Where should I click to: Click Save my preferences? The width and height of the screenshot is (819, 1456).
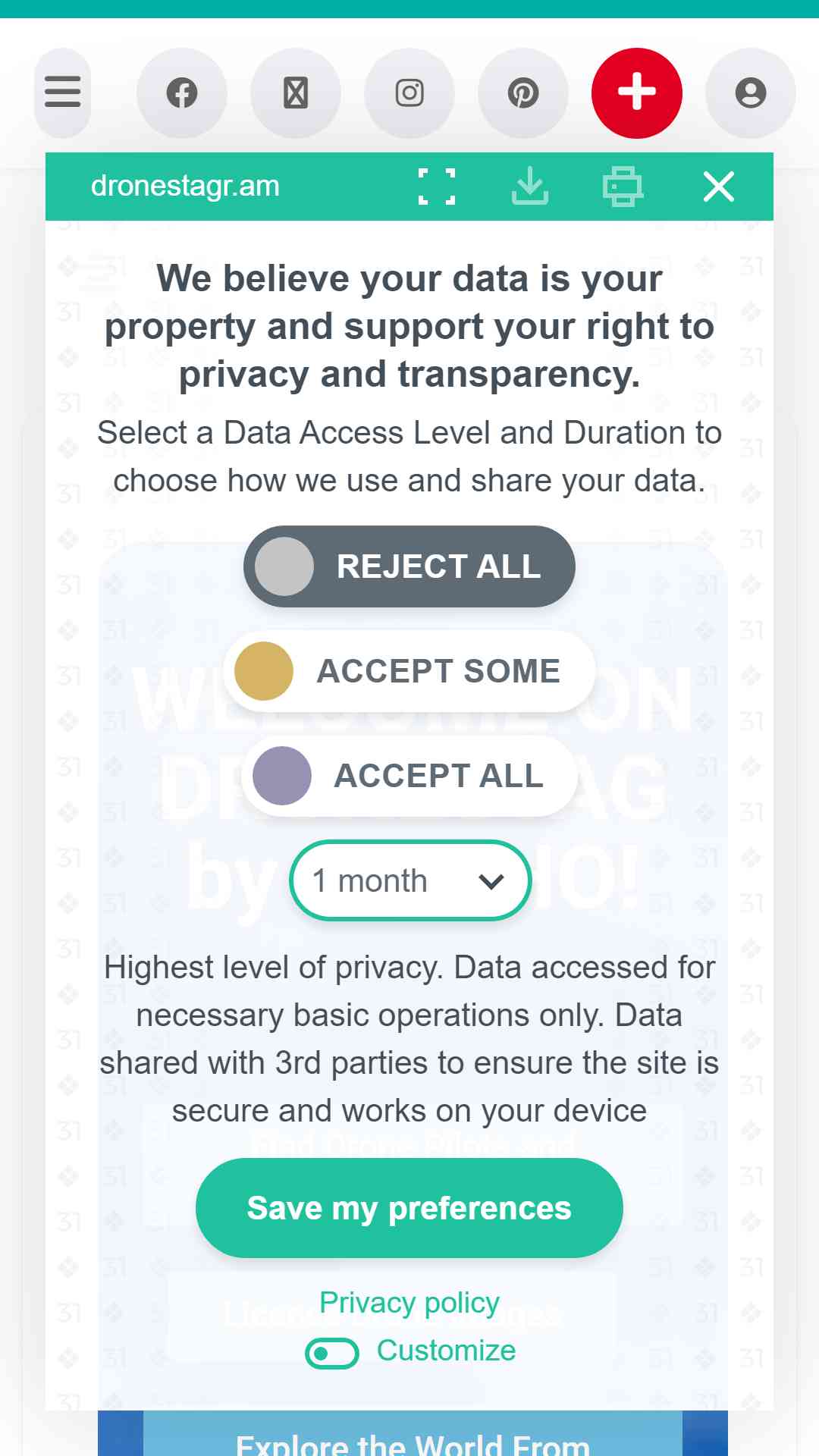(x=409, y=1208)
